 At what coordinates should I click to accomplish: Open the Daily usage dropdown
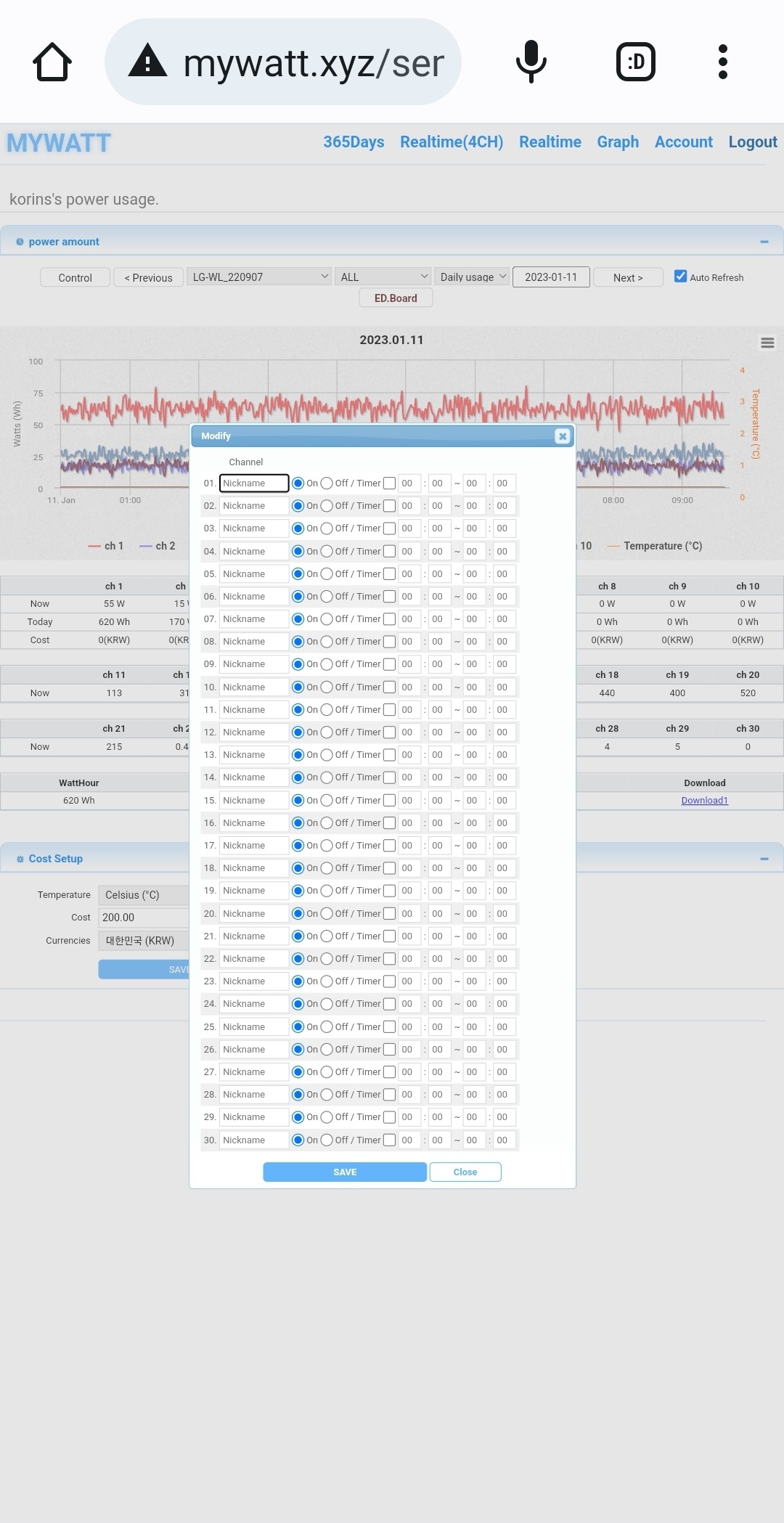pos(472,277)
